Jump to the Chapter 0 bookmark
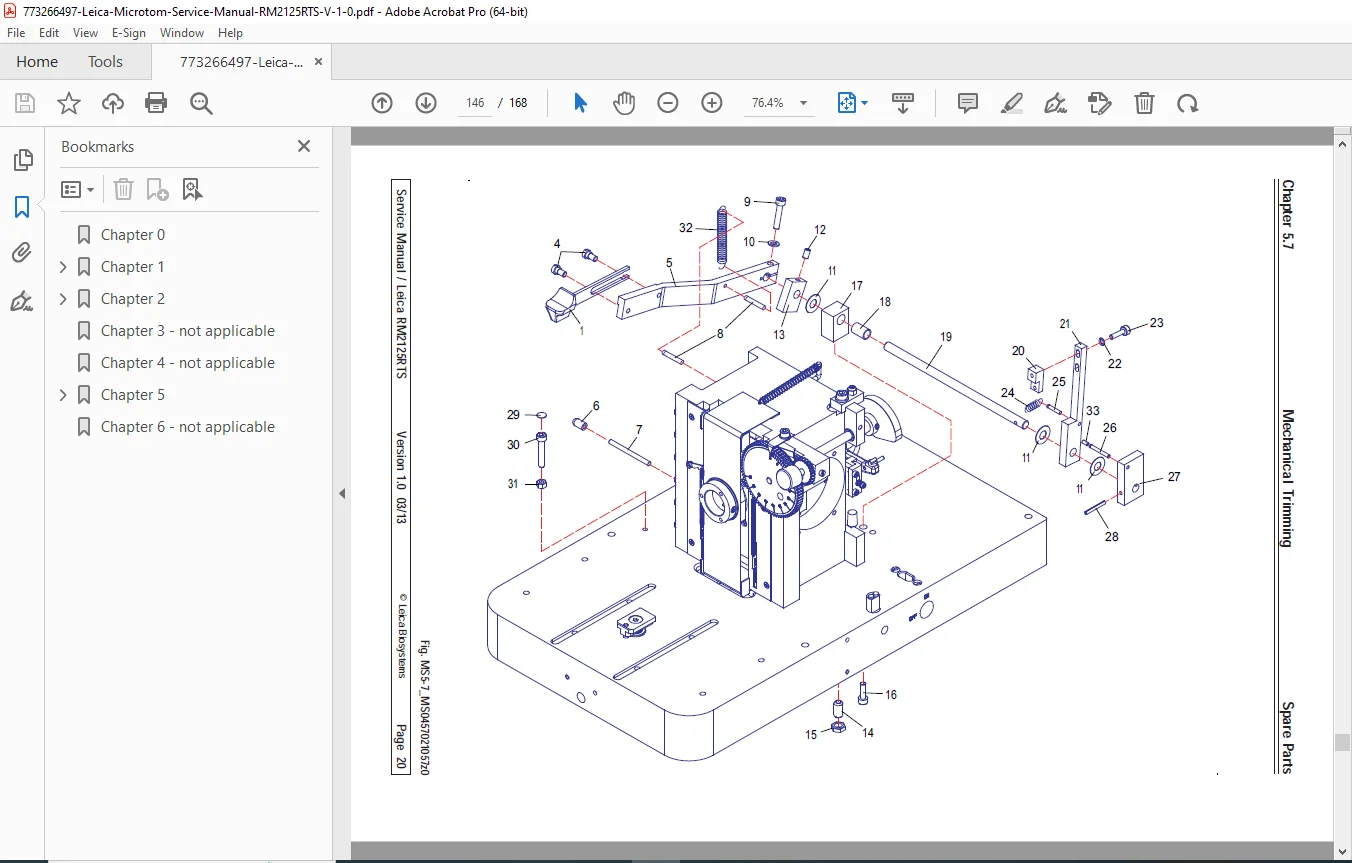This screenshot has width=1352, height=863. pyautogui.click(x=133, y=235)
